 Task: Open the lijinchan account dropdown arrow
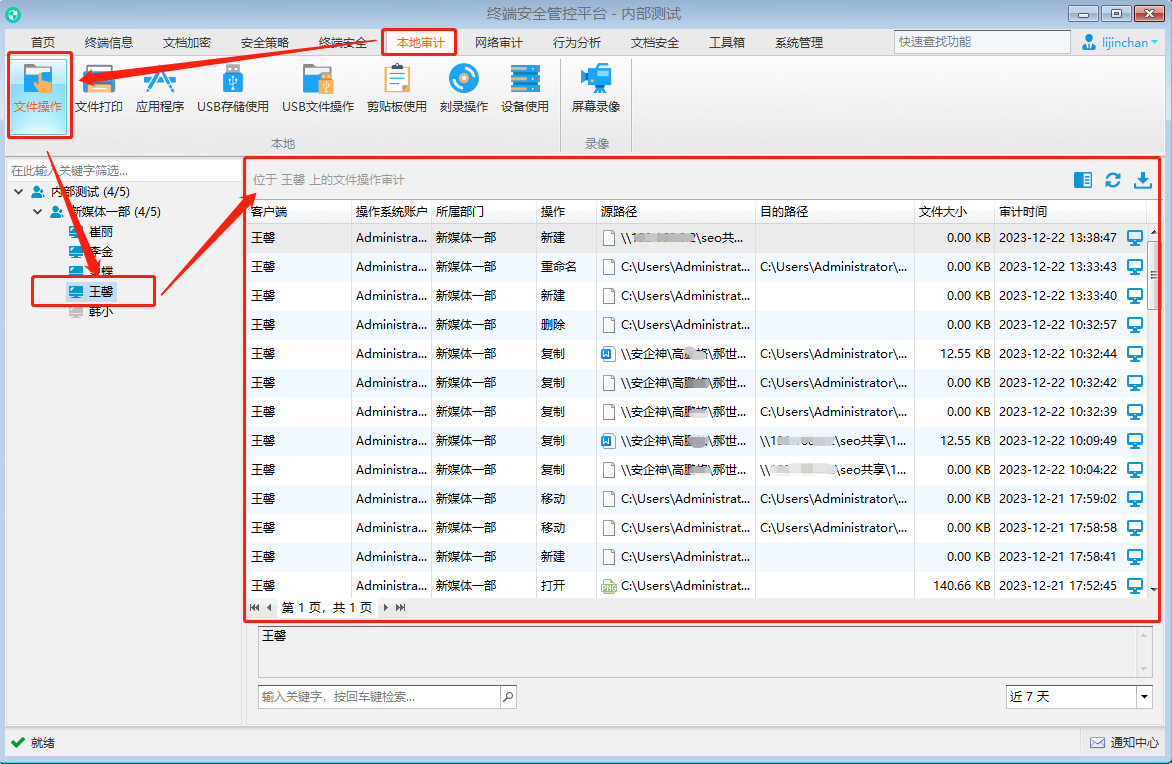coord(1155,43)
